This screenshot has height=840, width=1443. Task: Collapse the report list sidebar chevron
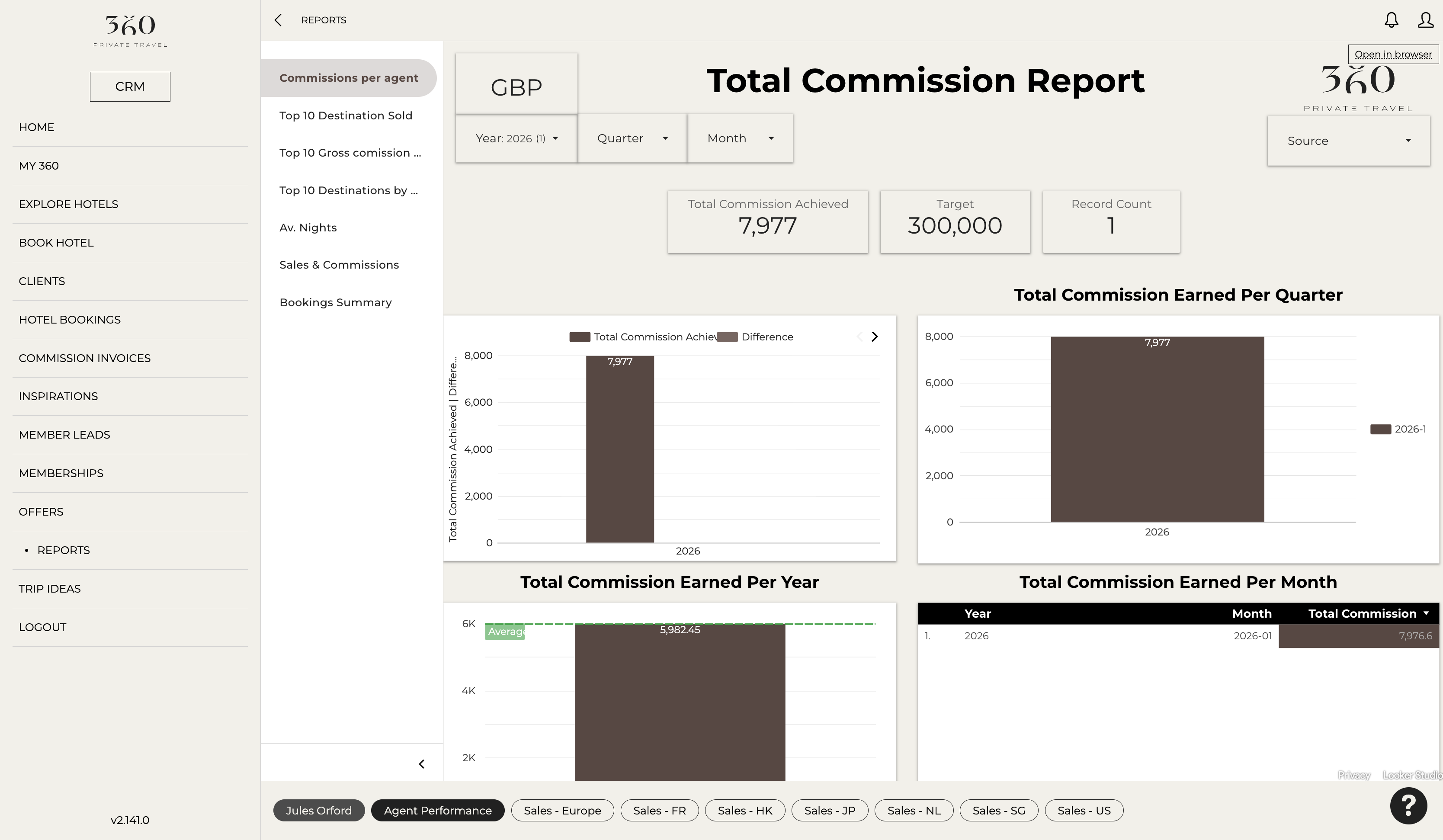point(421,764)
